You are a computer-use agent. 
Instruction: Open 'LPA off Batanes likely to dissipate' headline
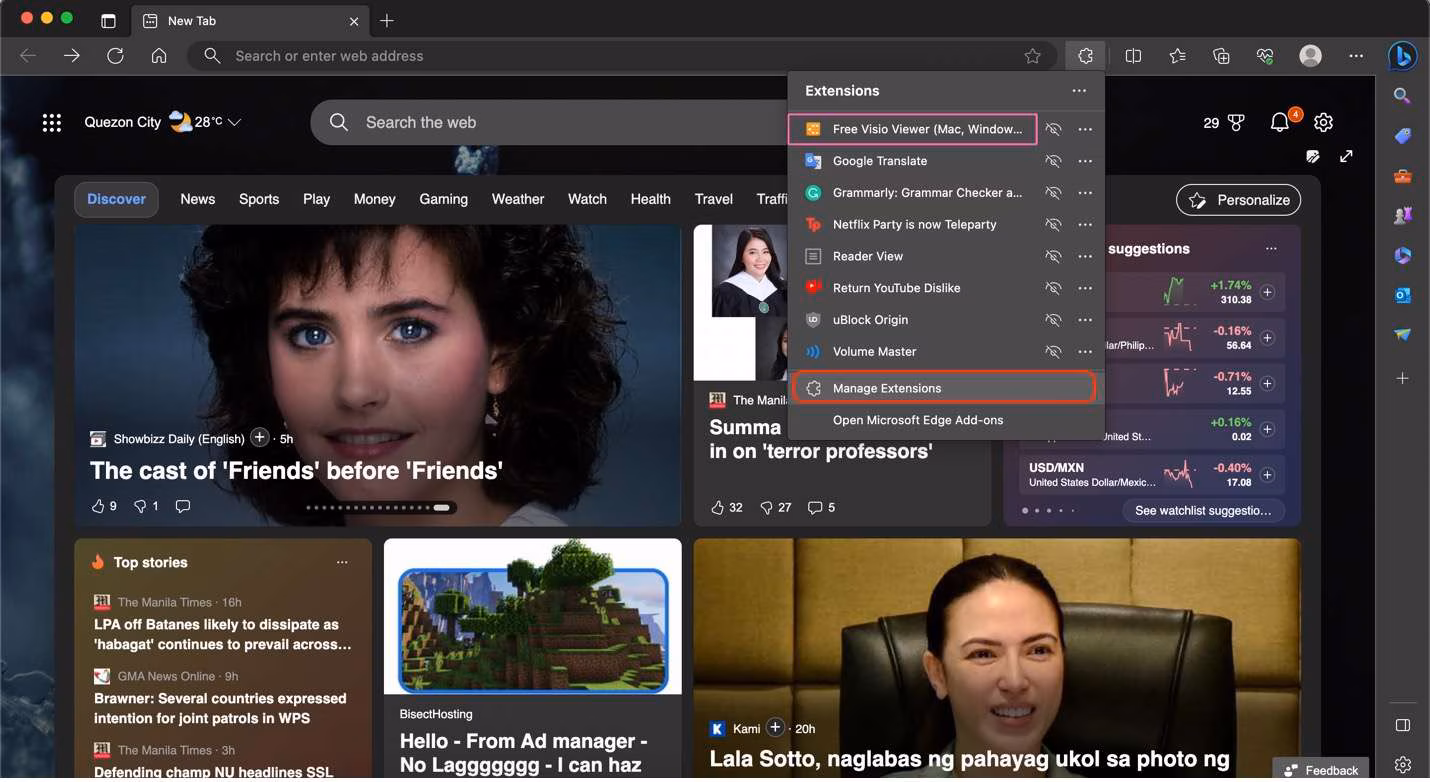click(223, 634)
